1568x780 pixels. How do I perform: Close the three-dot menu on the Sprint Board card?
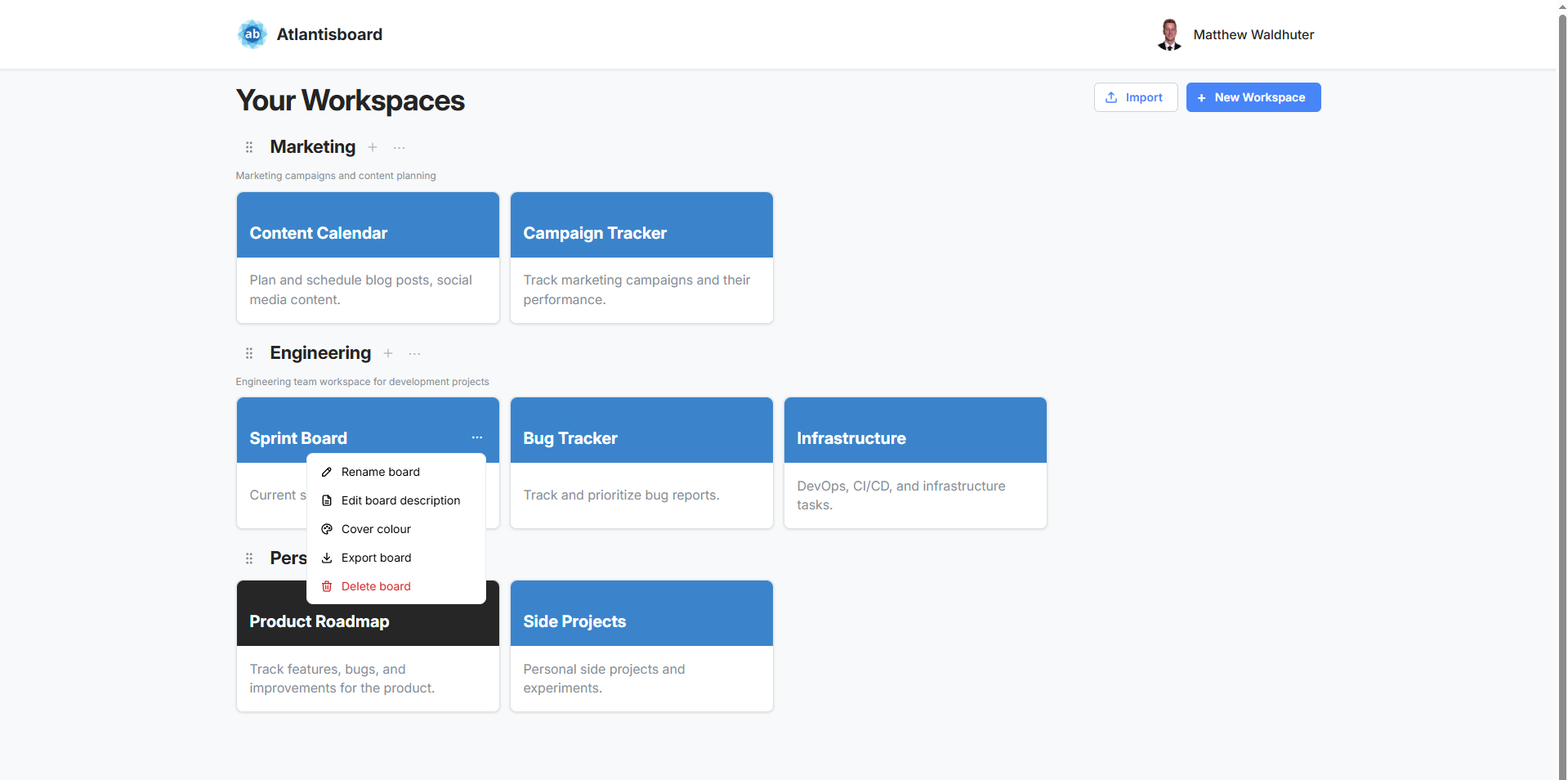(477, 437)
